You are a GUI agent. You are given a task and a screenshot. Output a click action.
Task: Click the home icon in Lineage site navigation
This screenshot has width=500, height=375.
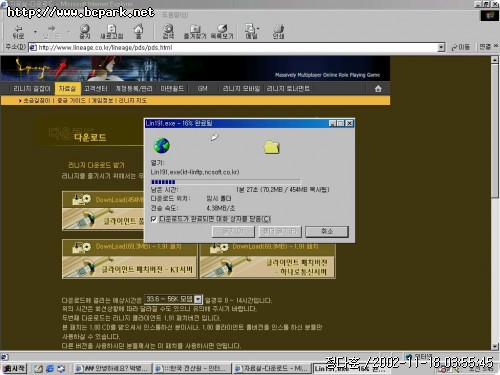click(x=378, y=89)
